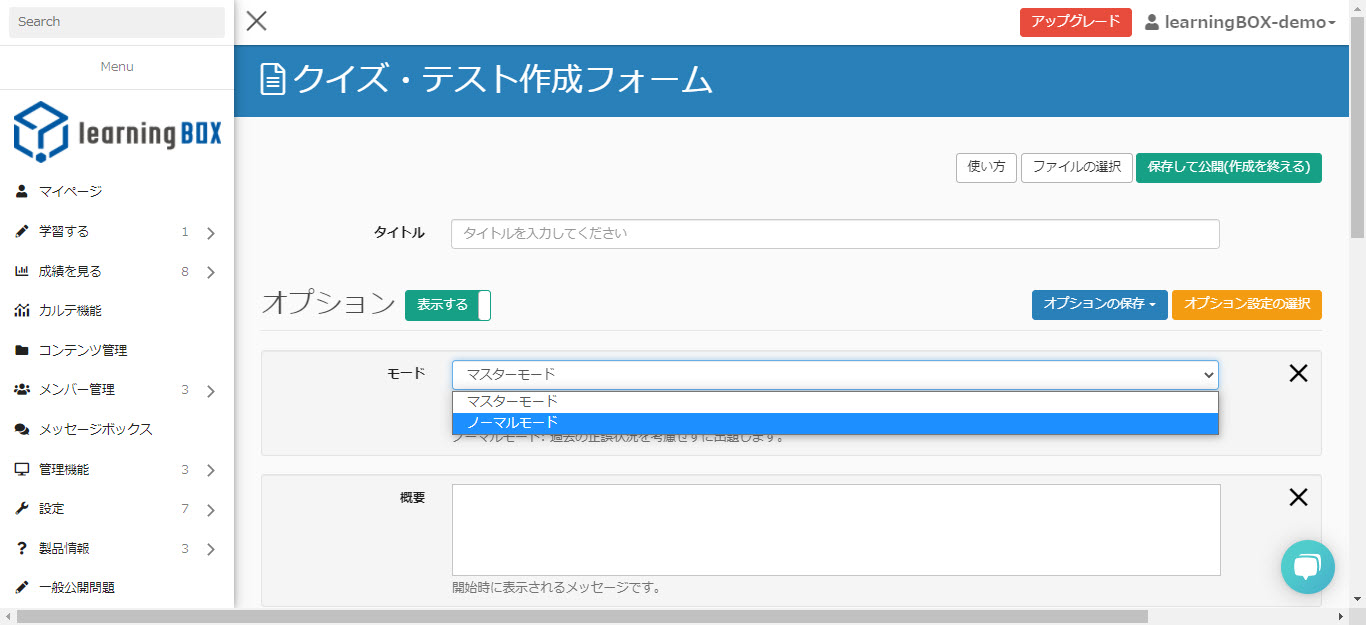Expand the 学習する submenu chevron
Viewport: 1366px width, 625px height.
tap(210, 233)
